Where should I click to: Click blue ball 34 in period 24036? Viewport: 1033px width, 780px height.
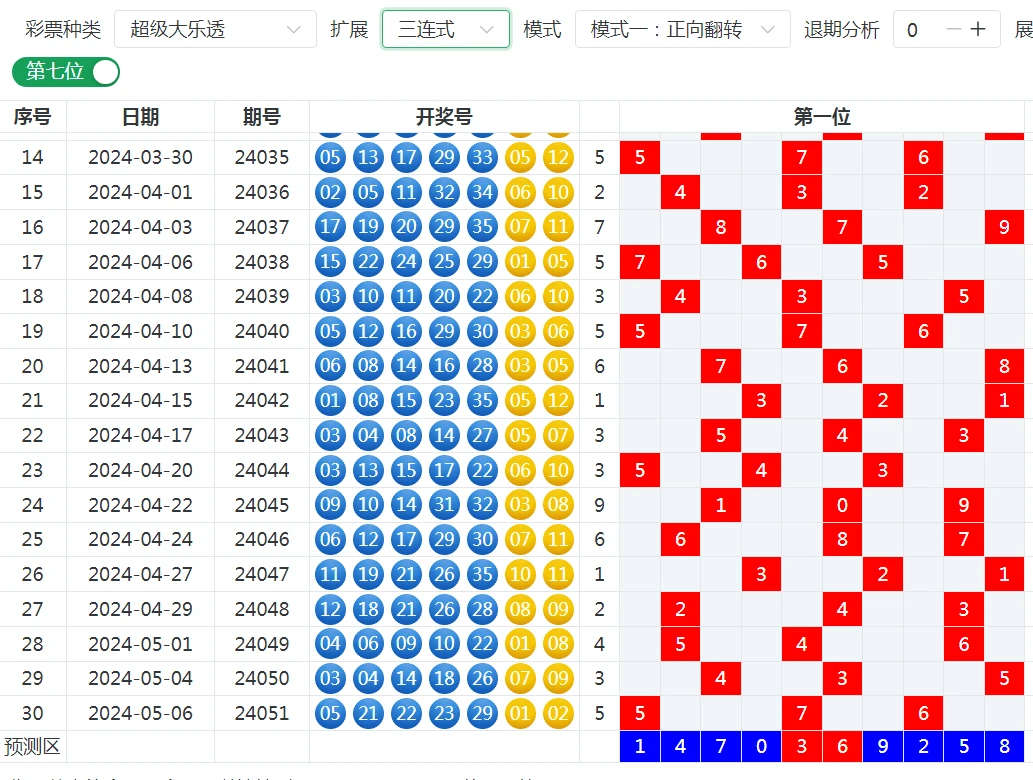pyautogui.click(x=482, y=192)
